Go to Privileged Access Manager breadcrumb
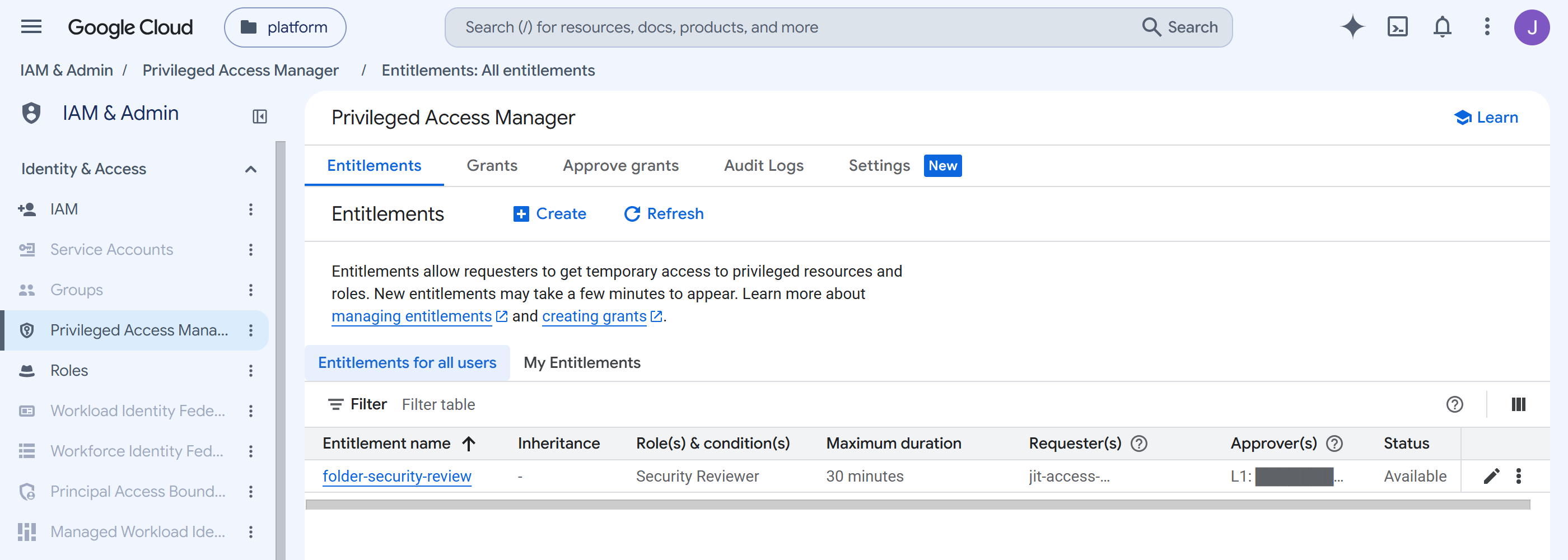1568x560 pixels. tap(240, 71)
